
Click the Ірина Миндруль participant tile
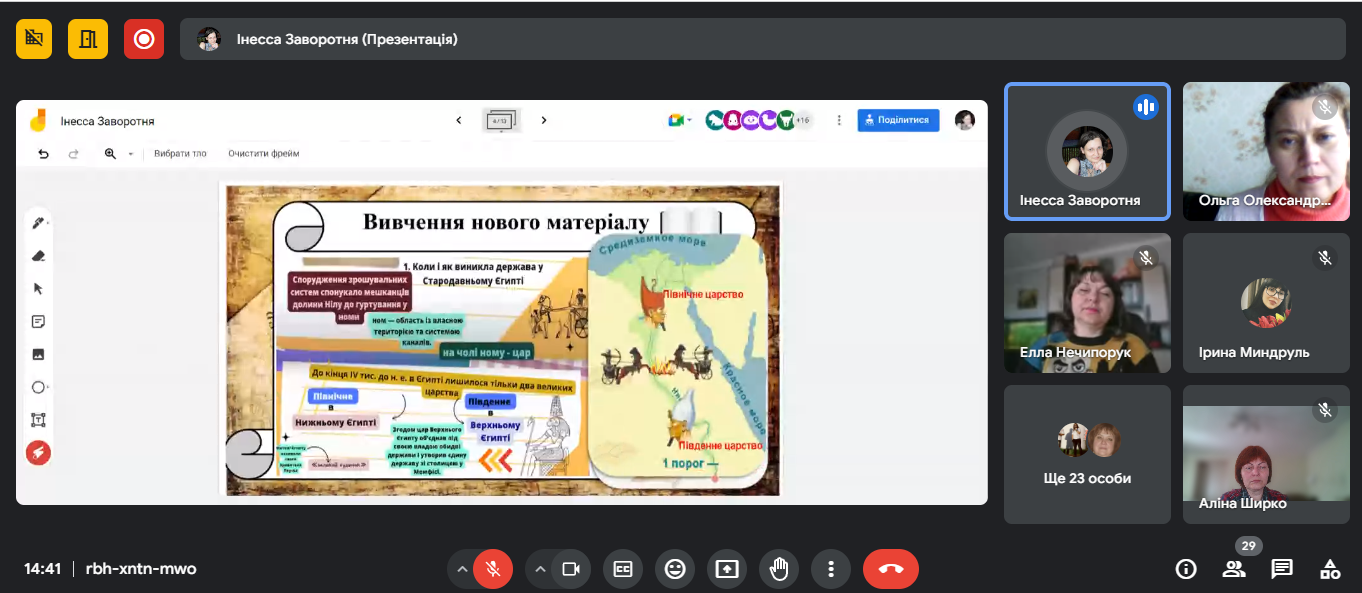[1266, 303]
